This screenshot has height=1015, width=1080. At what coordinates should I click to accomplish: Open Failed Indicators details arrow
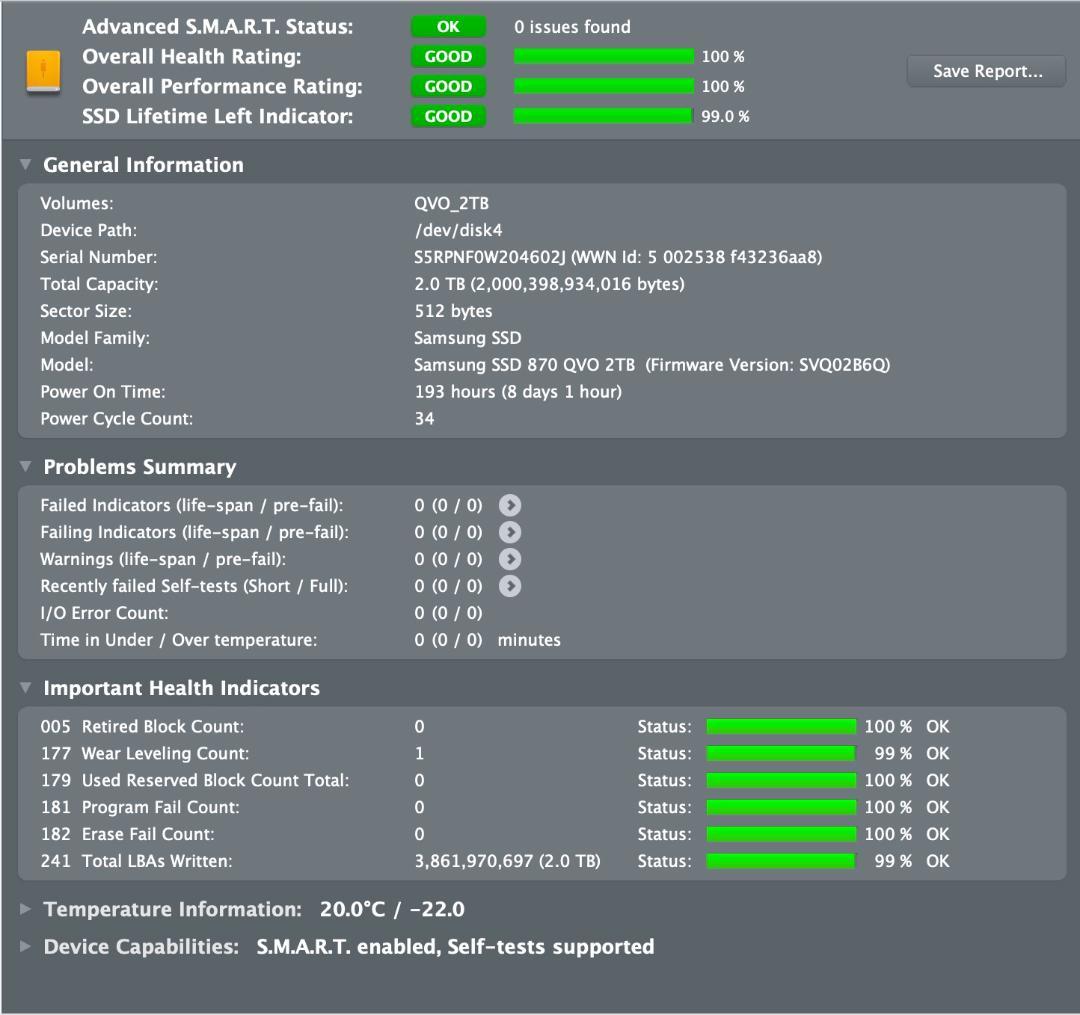510,505
